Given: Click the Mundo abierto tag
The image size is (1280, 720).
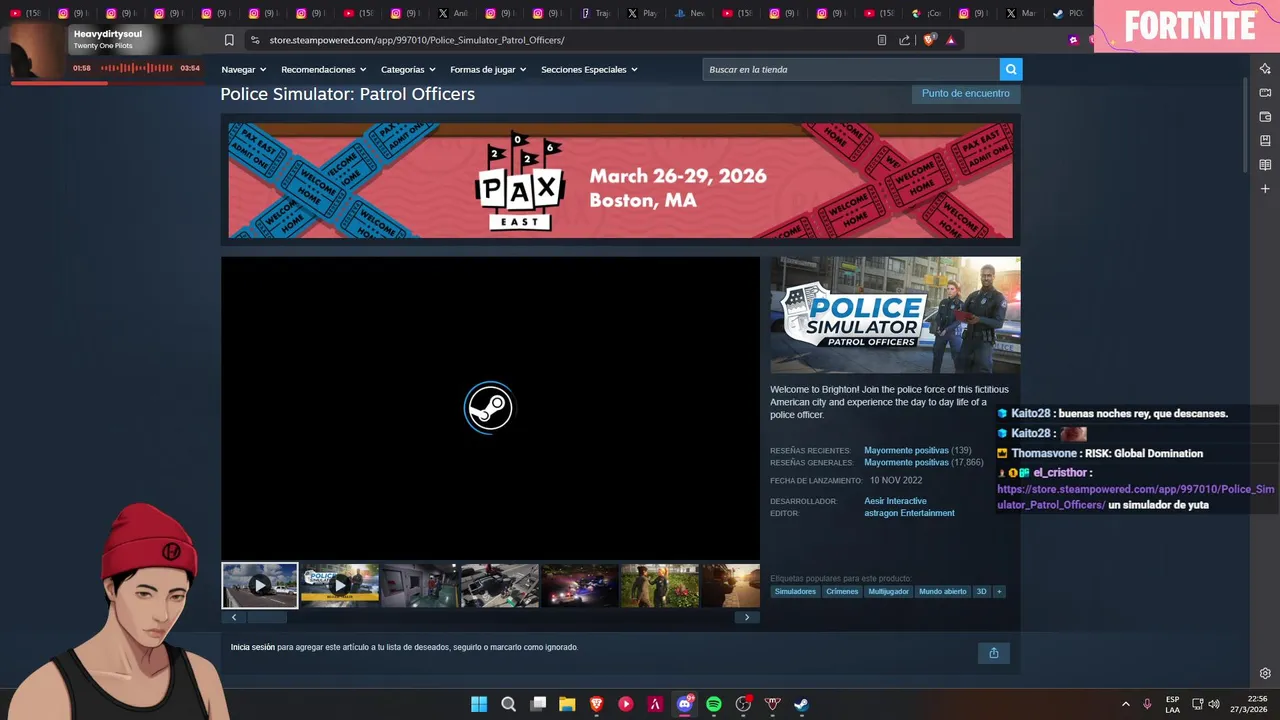Looking at the screenshot, I should click(x=943, y=592).
